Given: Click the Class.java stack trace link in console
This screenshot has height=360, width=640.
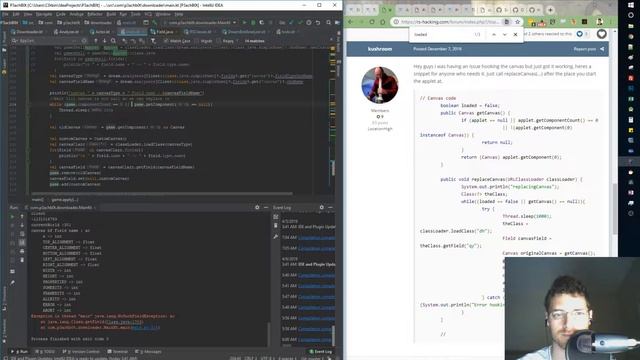Looking at the screenshot, I should click(x=123, y=322).
